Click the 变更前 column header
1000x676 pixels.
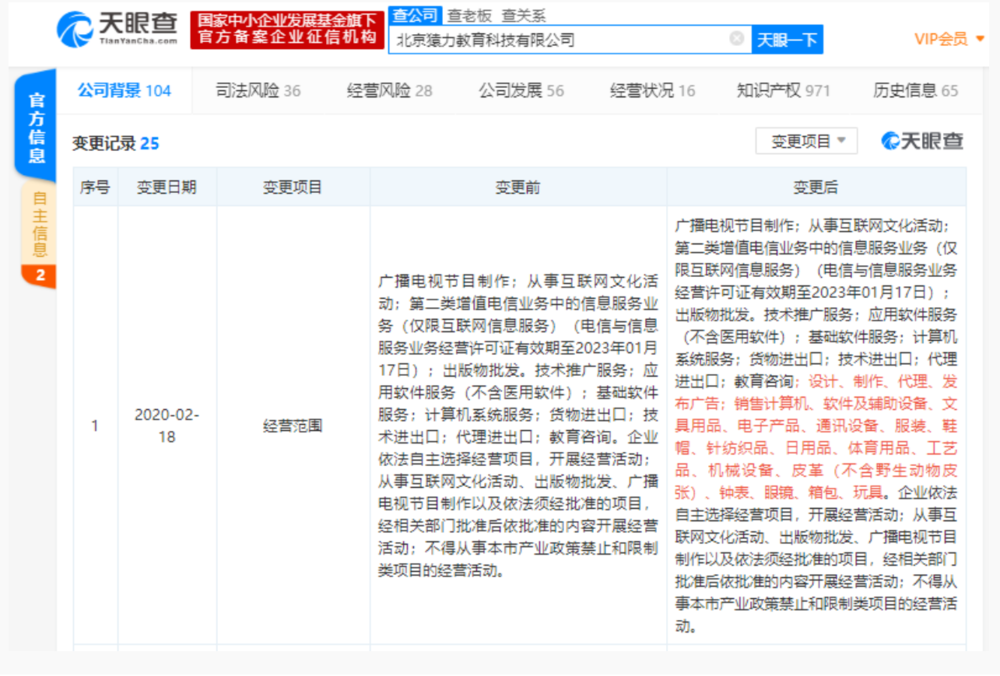pos(518,187)
